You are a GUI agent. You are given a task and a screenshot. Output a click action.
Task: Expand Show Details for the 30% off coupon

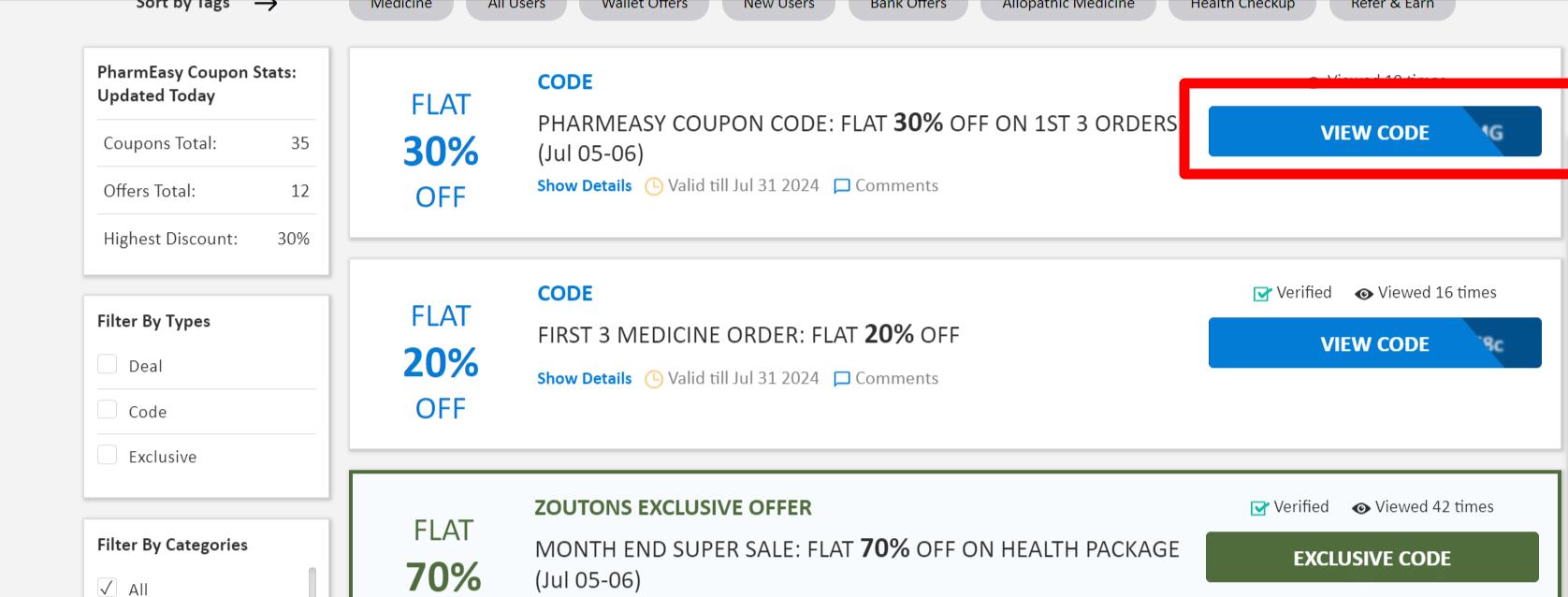tap(584, 186)
